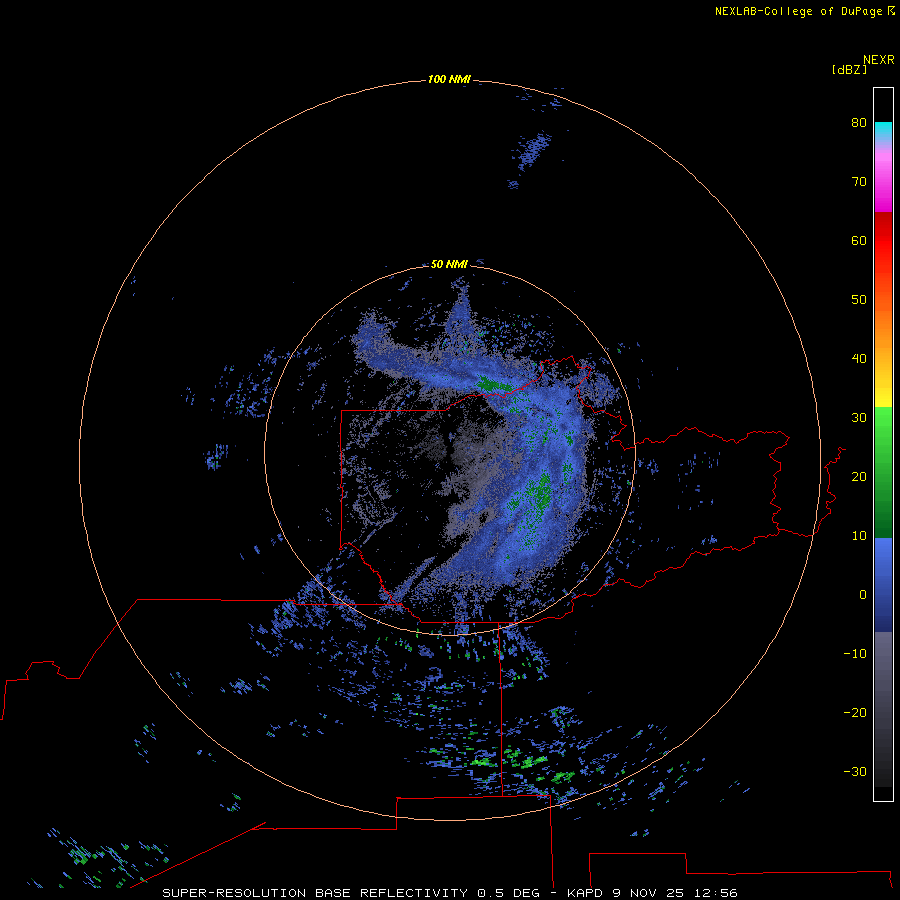Click the NEXR label above the color scale
900x900 pixels.
(879, 60)
